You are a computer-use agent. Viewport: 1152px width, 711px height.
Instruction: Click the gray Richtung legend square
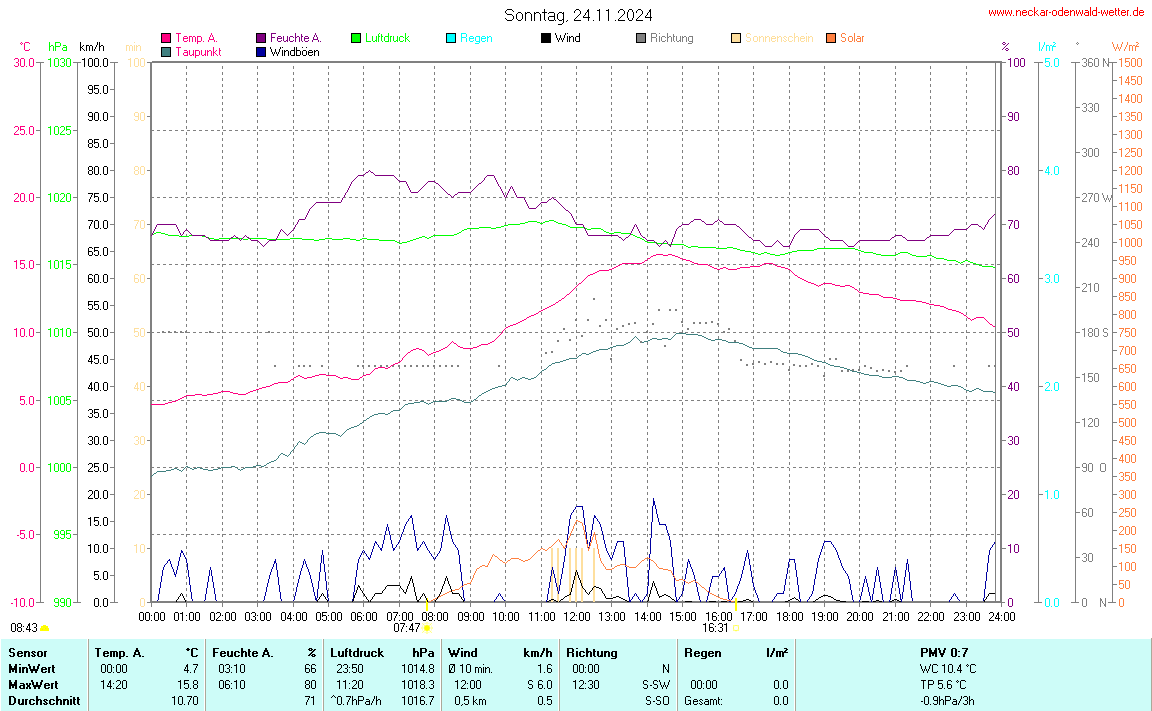coord(640,38)
